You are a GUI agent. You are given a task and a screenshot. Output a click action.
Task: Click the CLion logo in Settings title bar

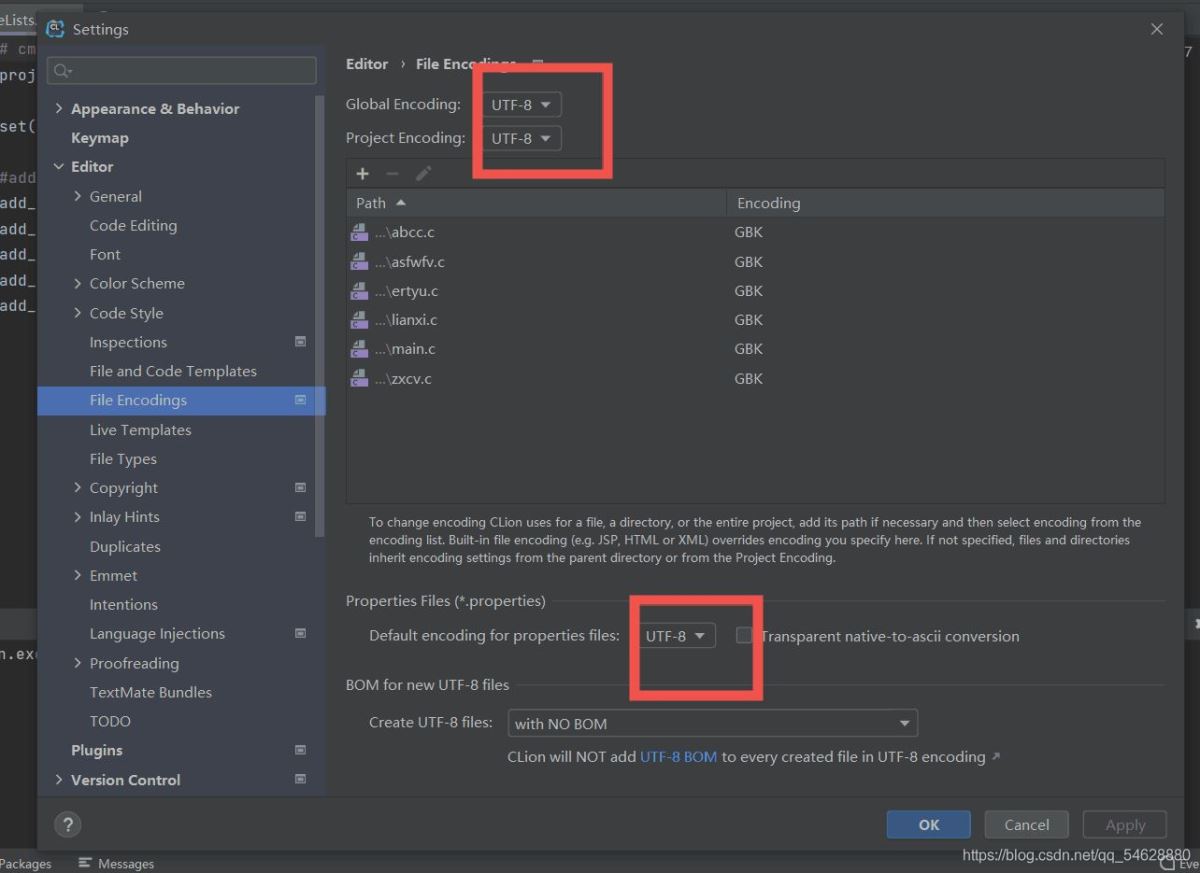56,29
